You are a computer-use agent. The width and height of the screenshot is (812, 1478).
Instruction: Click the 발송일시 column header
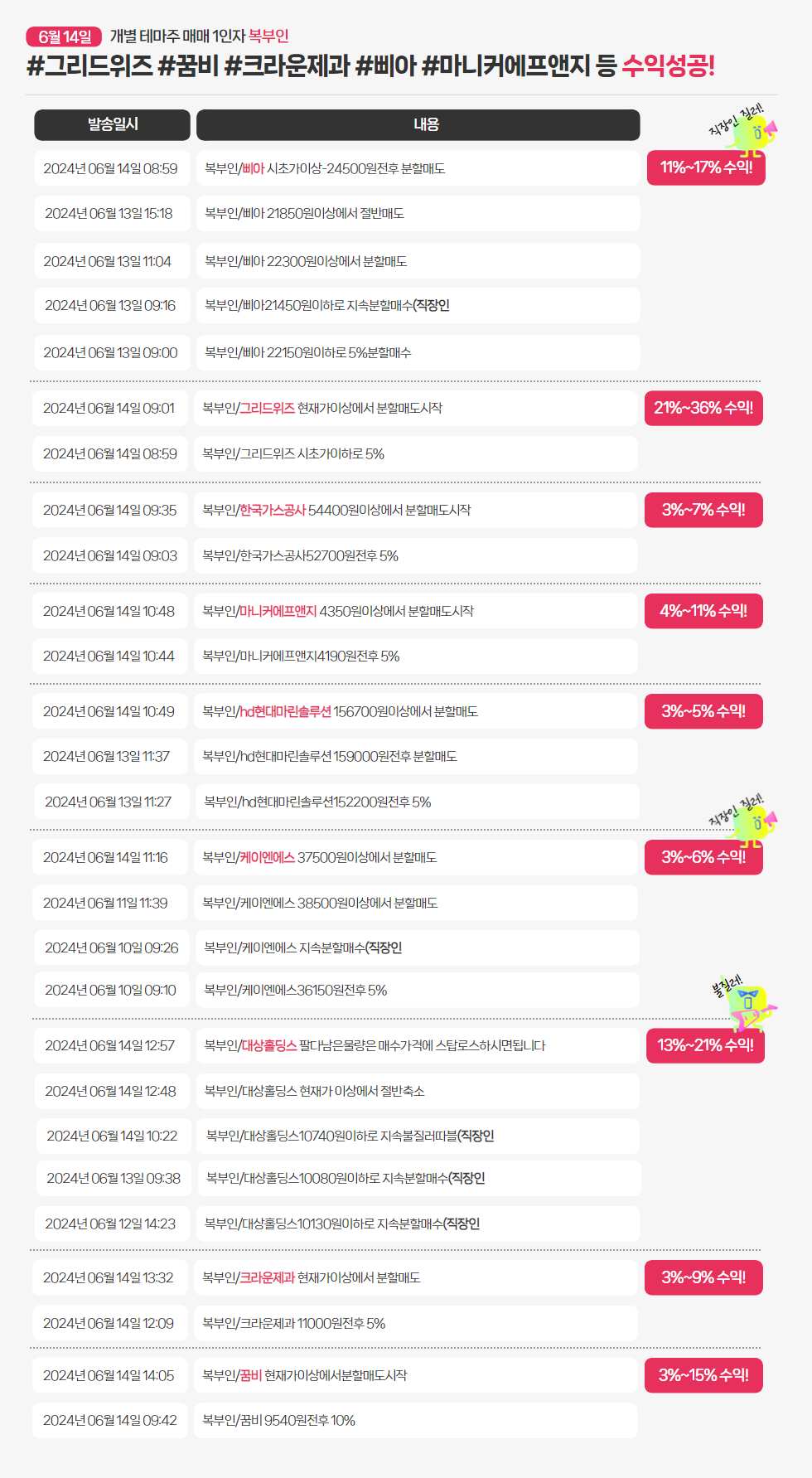tap(112, 124)
